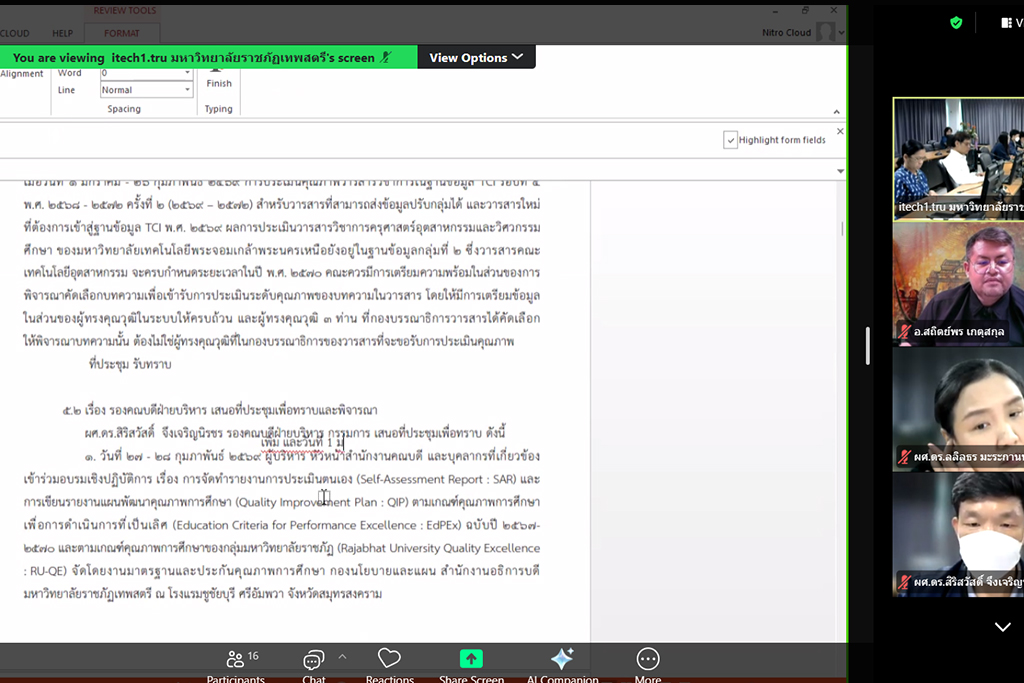Expand the View Options dropdown
Image resolution: width=1024 pixels, height=683 pixels.
pos(476,58)
